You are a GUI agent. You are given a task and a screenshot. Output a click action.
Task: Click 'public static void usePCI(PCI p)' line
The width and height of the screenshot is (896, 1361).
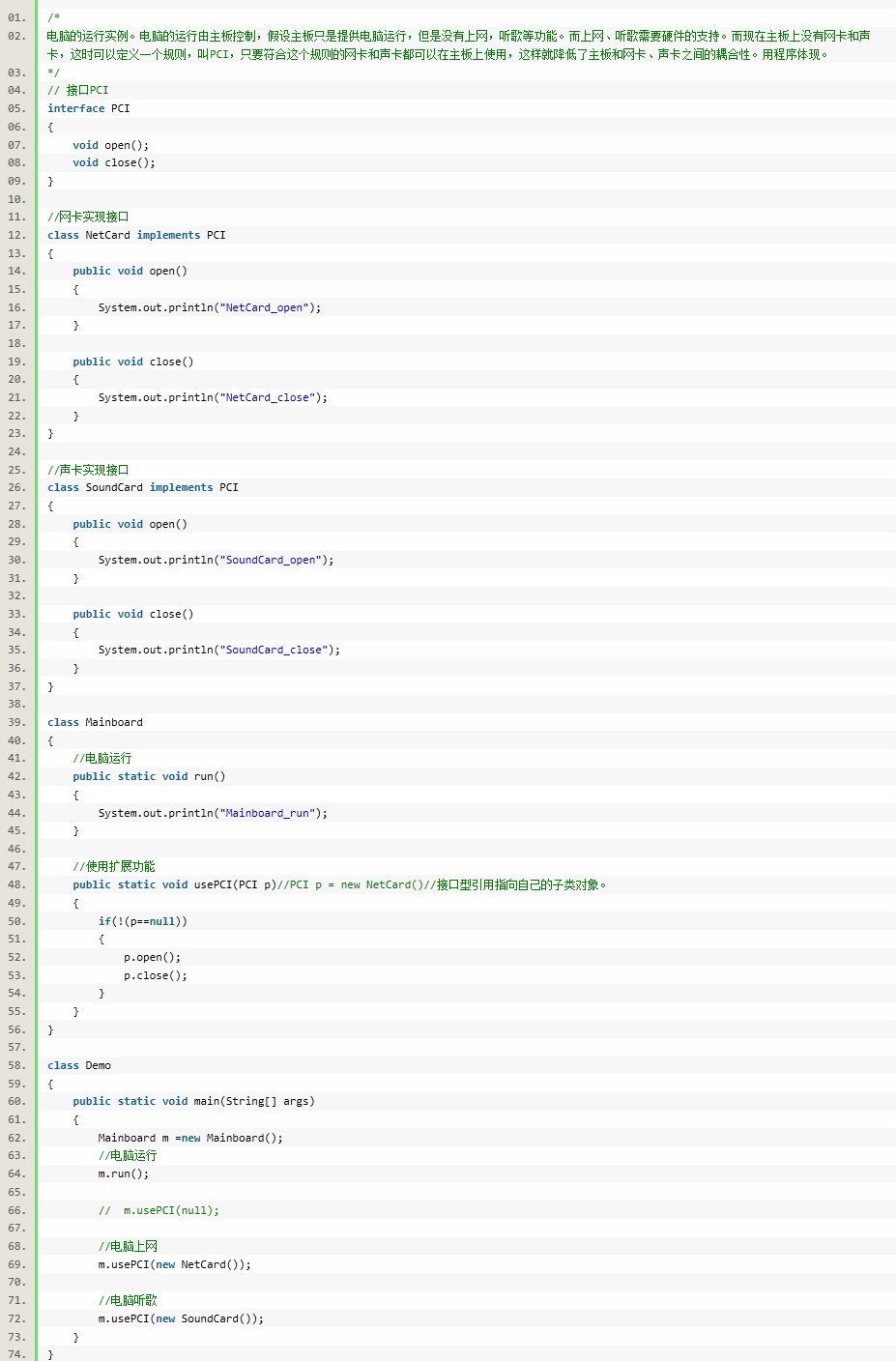tap(175, 884)
